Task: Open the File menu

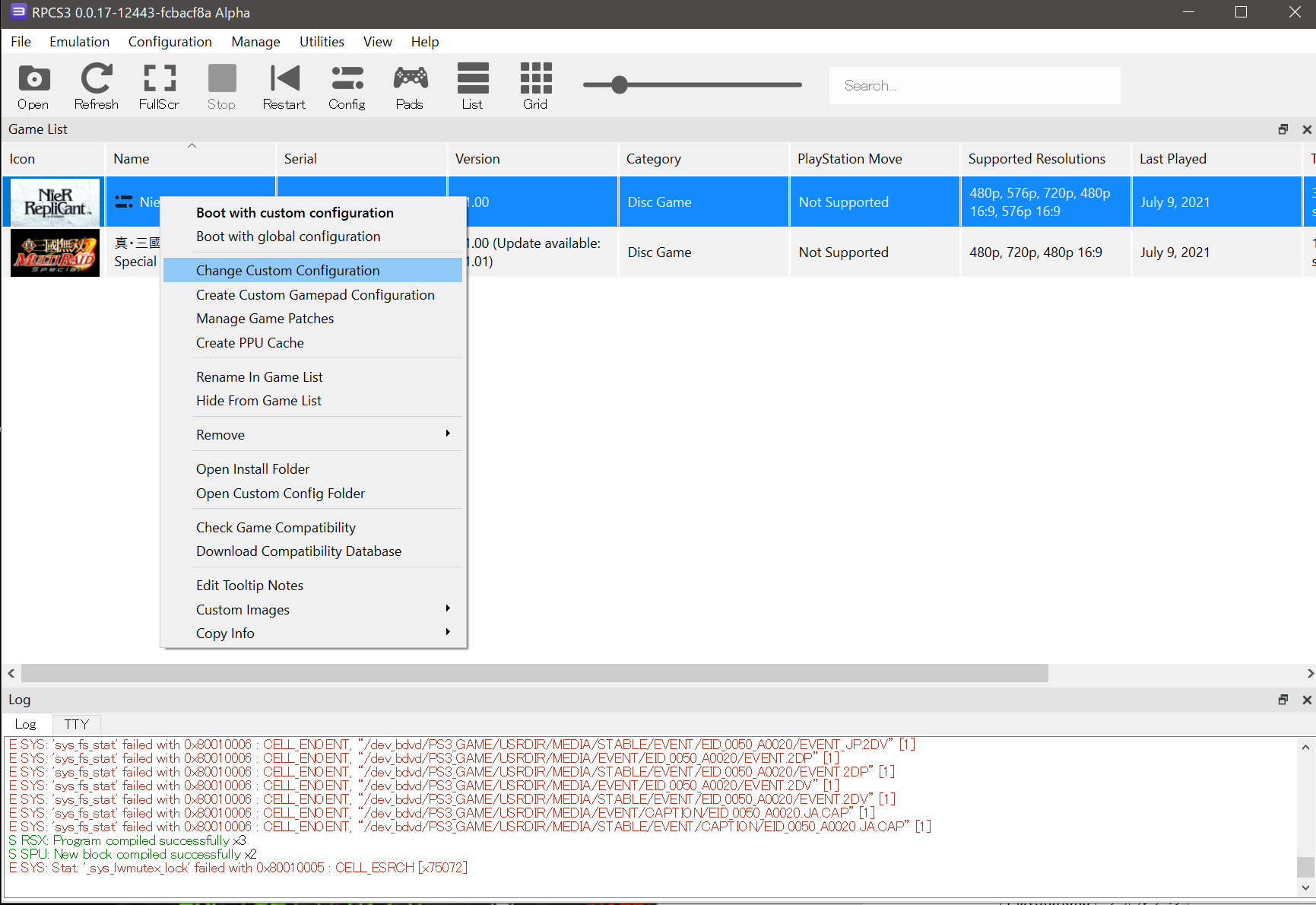Action: tap(21, 42)
